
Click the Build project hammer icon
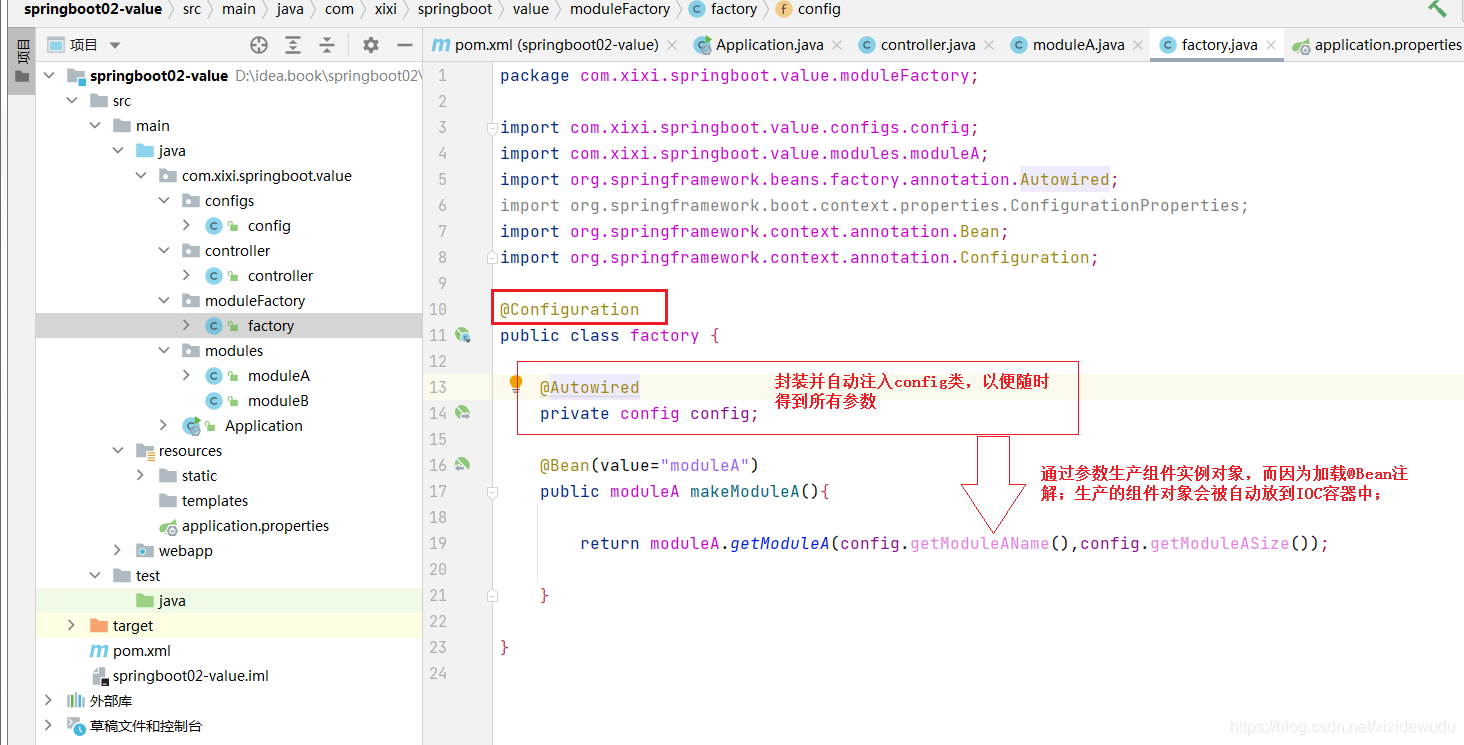[1438, 9]
